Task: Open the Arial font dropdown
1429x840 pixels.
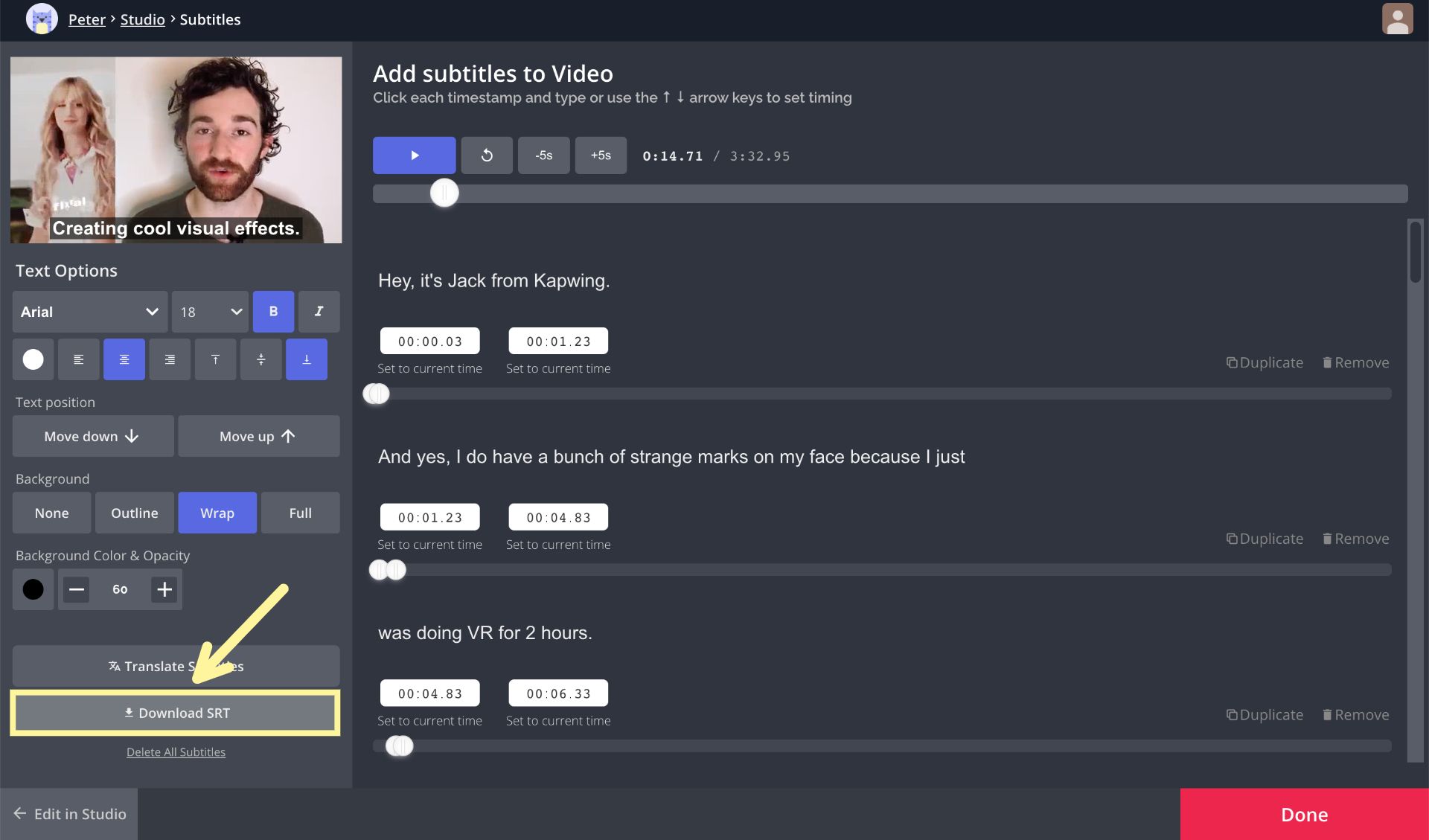Action: tap(89, 312)
